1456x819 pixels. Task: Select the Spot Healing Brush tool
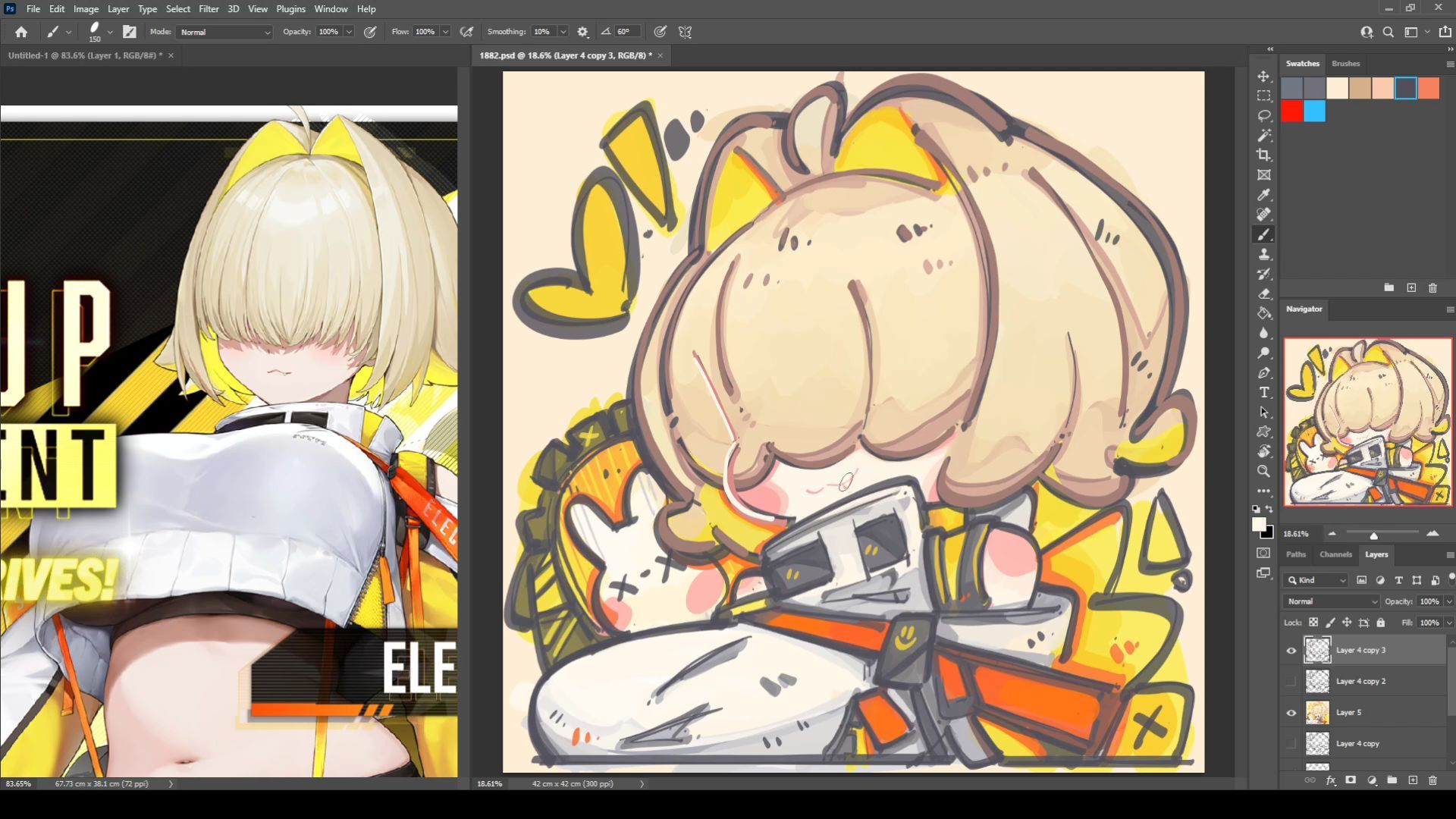[1263, 215]
